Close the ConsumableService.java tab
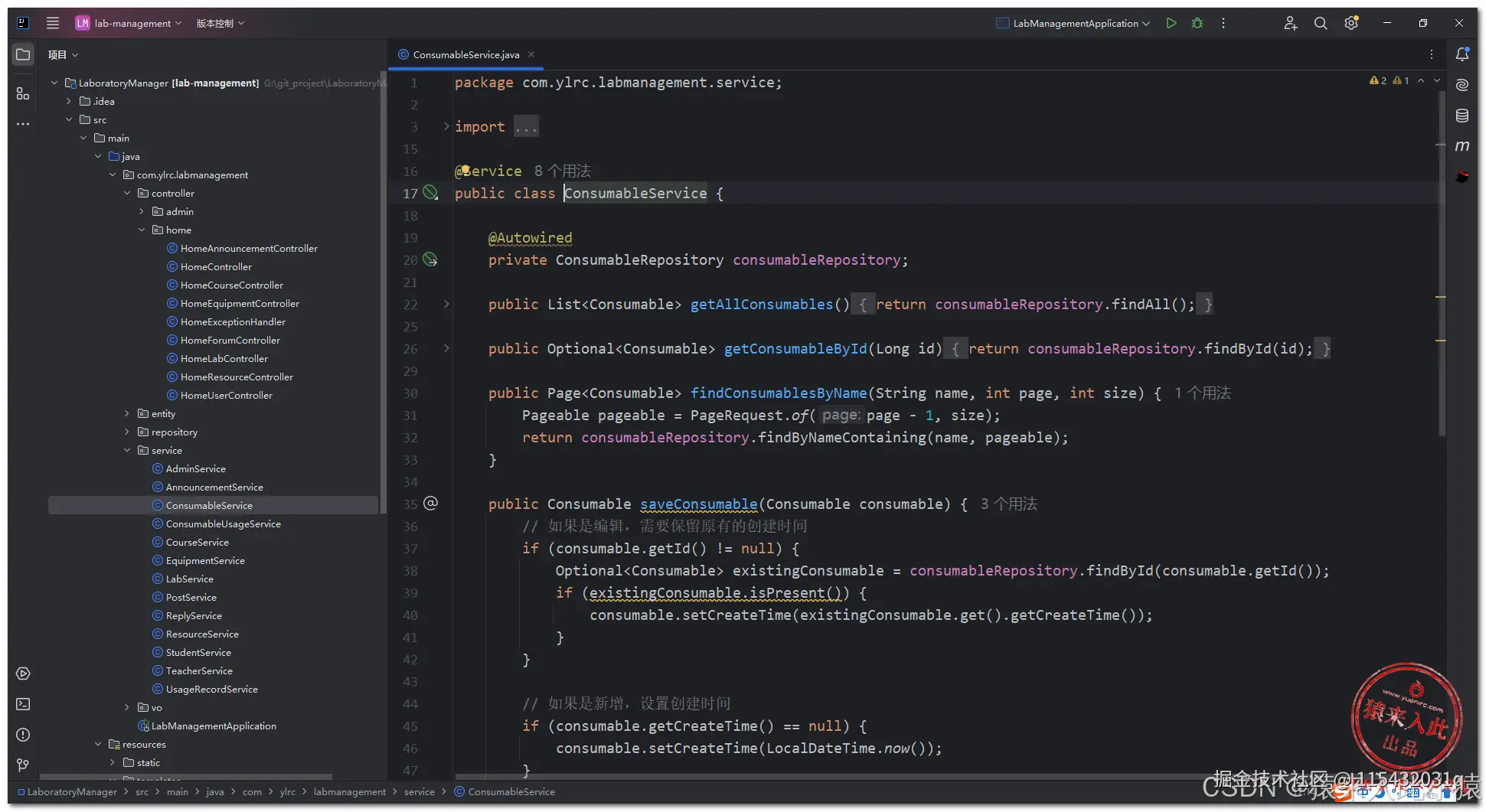The height and width of the screenshot is (812, 1486). click(531, 54)
